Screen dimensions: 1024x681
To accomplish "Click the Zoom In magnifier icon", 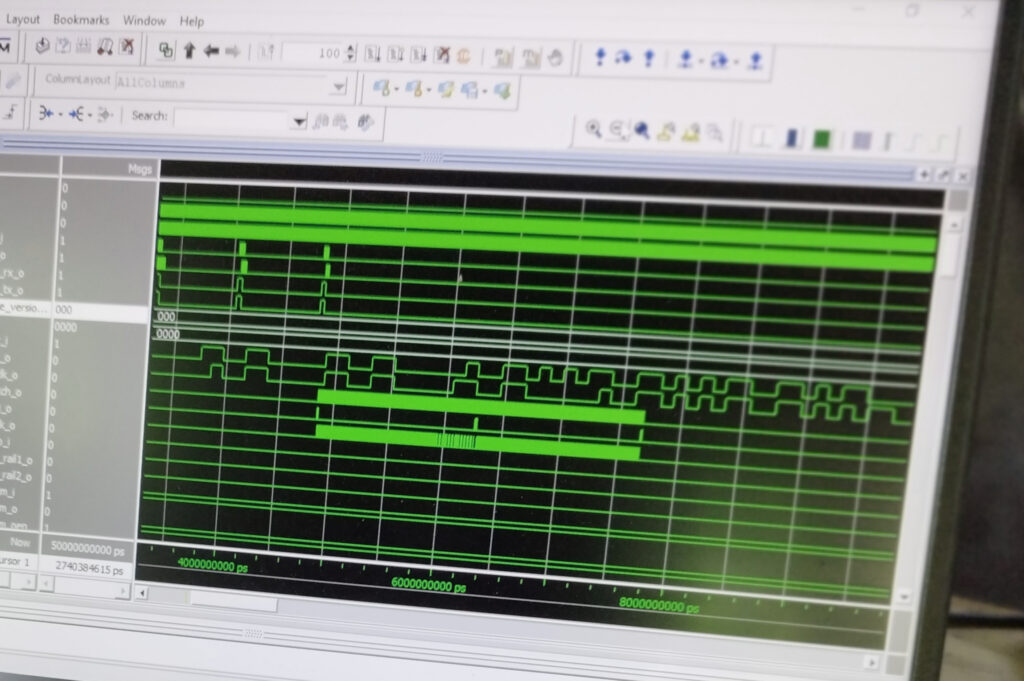I will [593, 129].
